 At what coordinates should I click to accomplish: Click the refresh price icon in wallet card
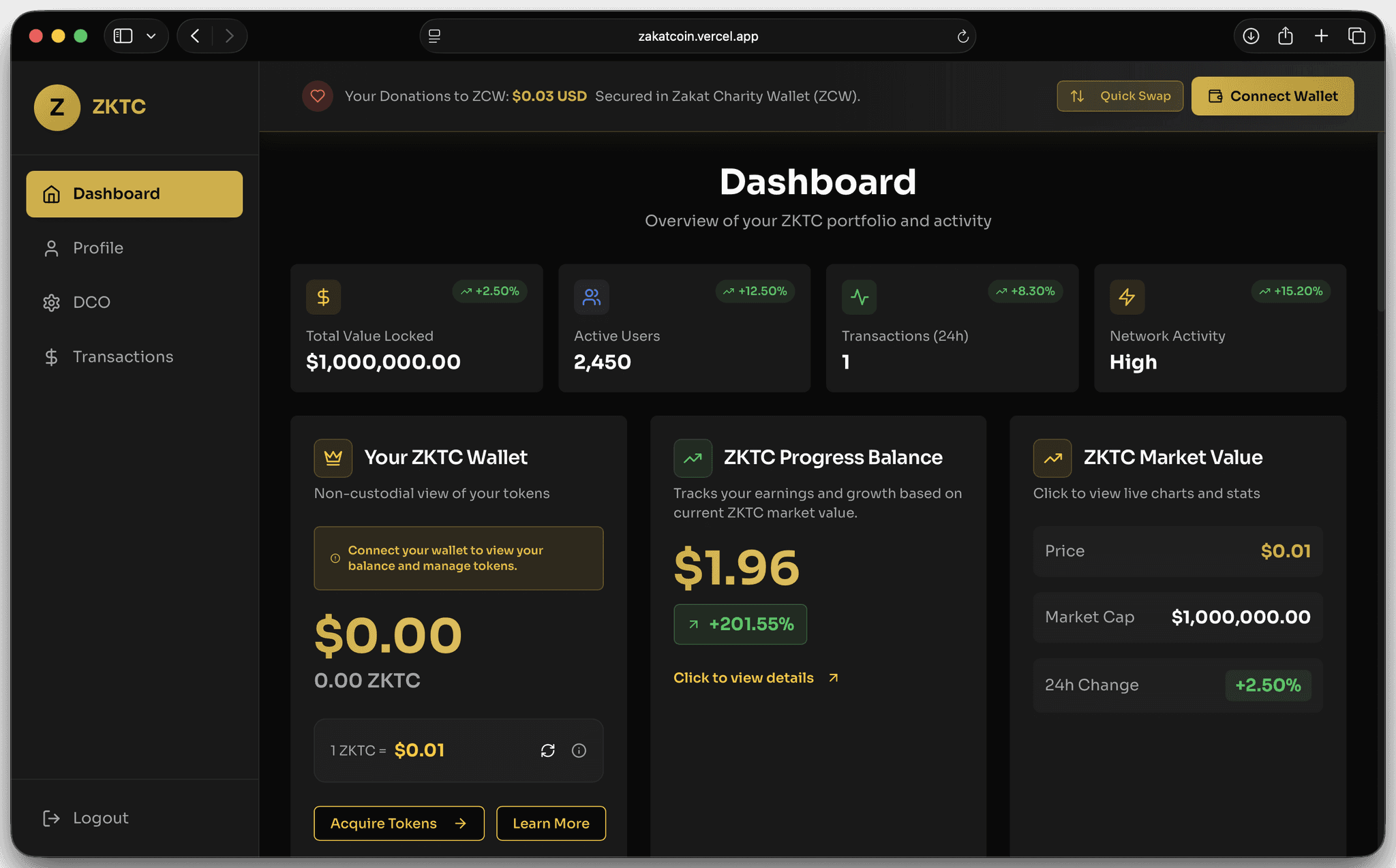pyautogui.click(x=547, y=750)
